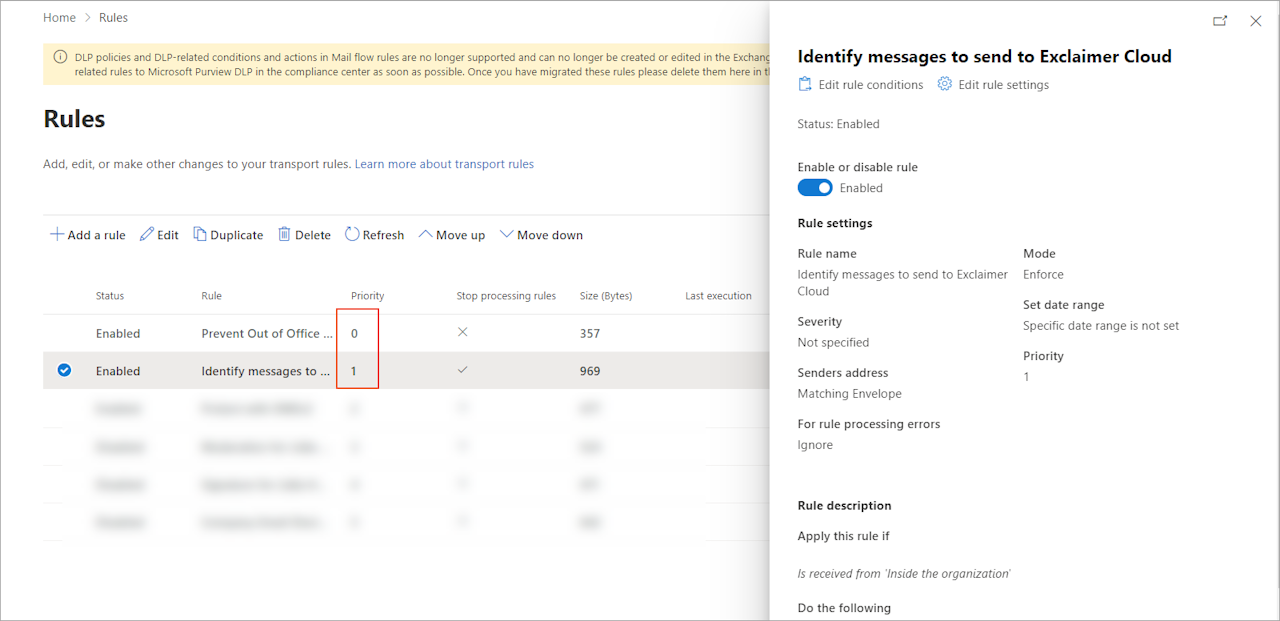
Task: Pop out the rule details panel
Action: 1219,19
